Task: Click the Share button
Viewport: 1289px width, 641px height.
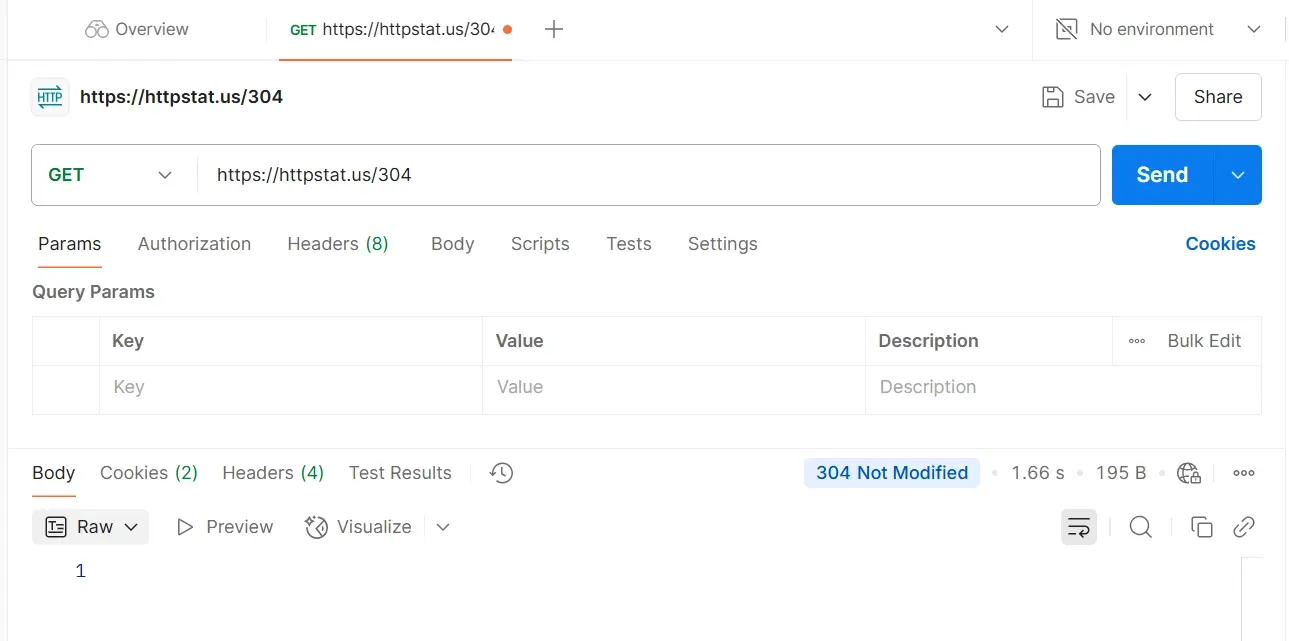Action: point(1218,97)
